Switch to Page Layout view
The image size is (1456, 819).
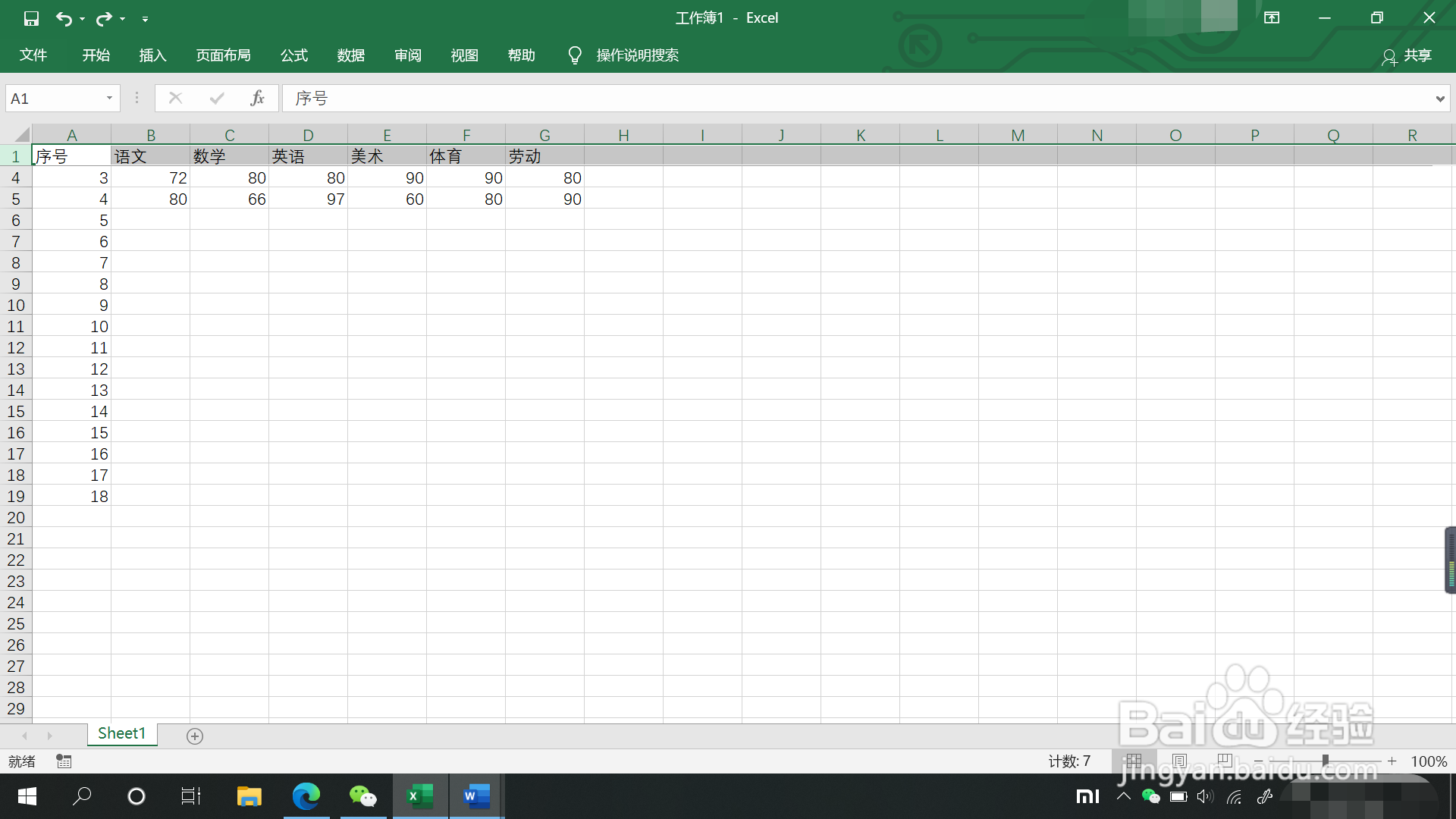coord(1179,761)
